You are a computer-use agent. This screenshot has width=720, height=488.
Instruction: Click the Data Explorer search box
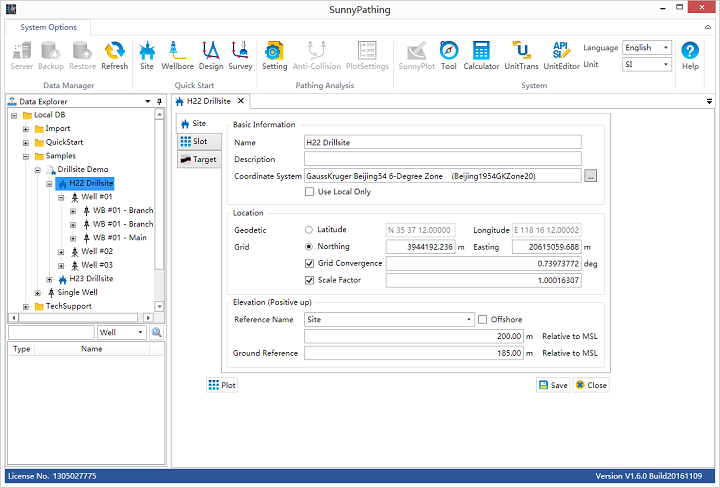51,332
